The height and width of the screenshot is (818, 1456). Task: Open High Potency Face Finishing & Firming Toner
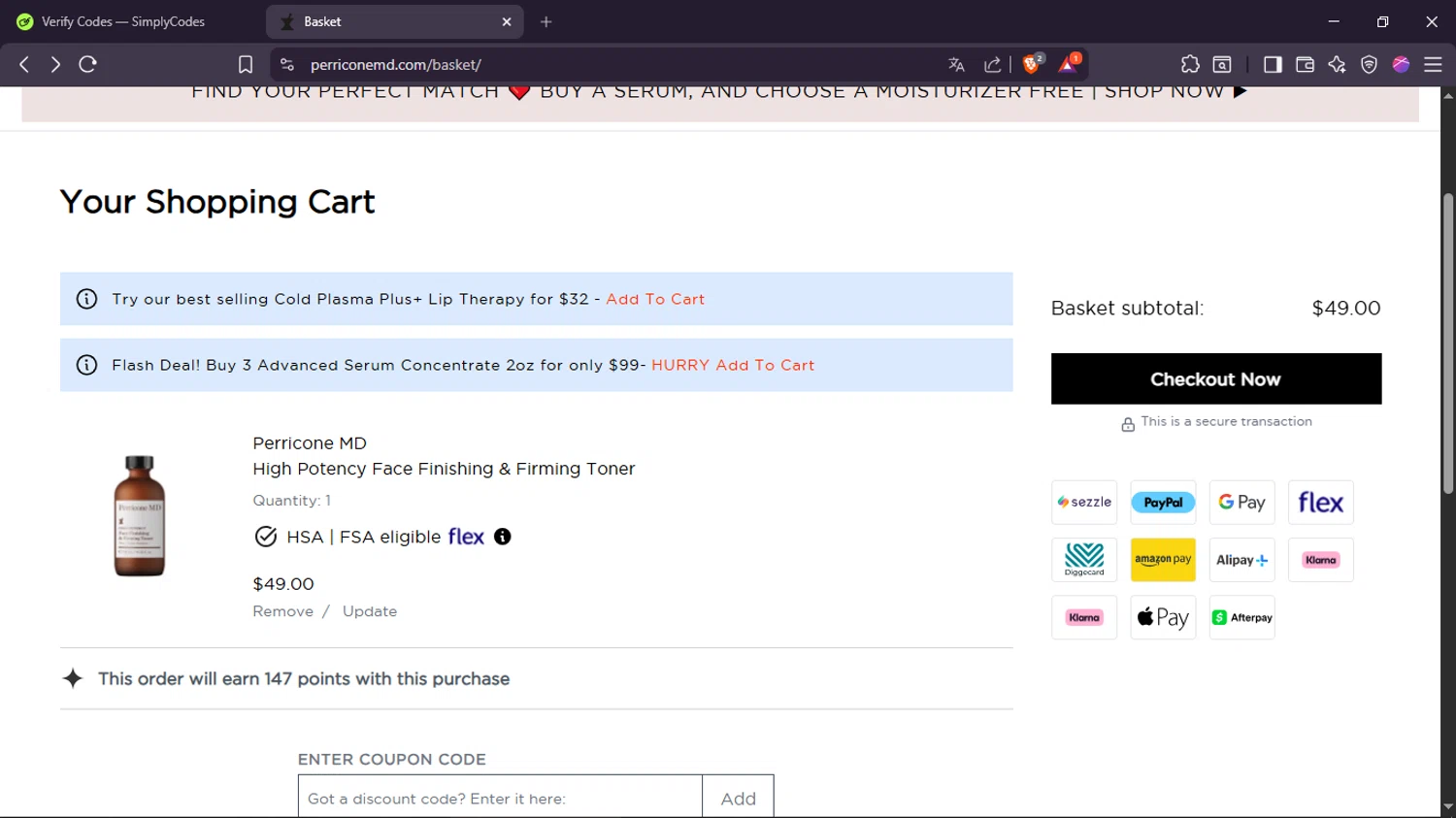point(444,469)
